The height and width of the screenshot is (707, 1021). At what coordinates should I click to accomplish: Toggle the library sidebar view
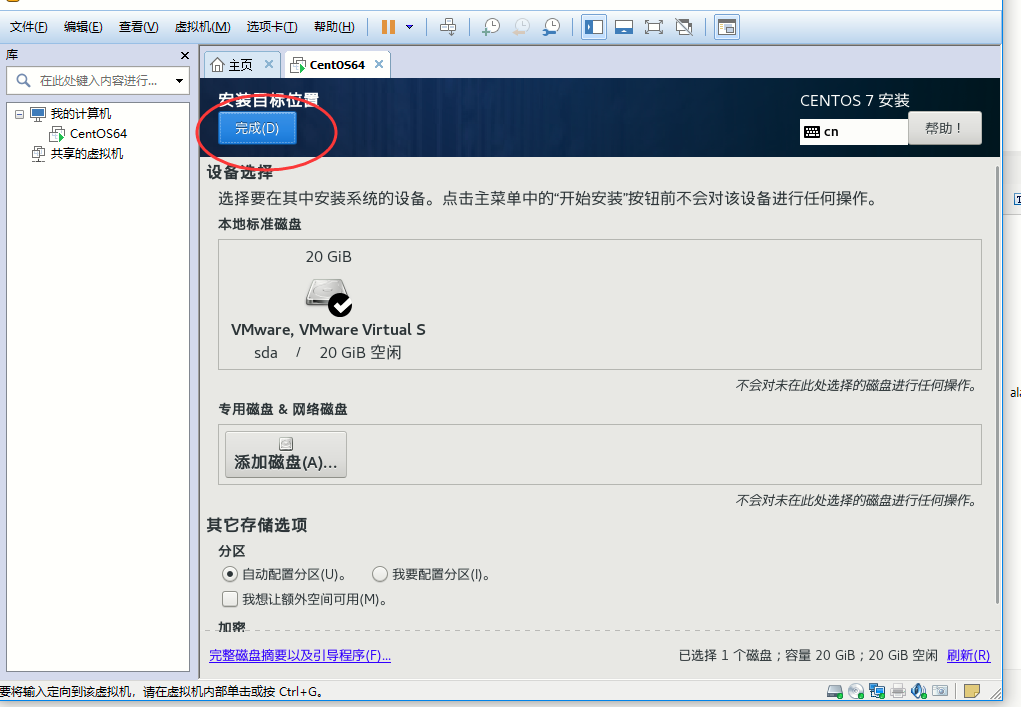pos(594,27)
